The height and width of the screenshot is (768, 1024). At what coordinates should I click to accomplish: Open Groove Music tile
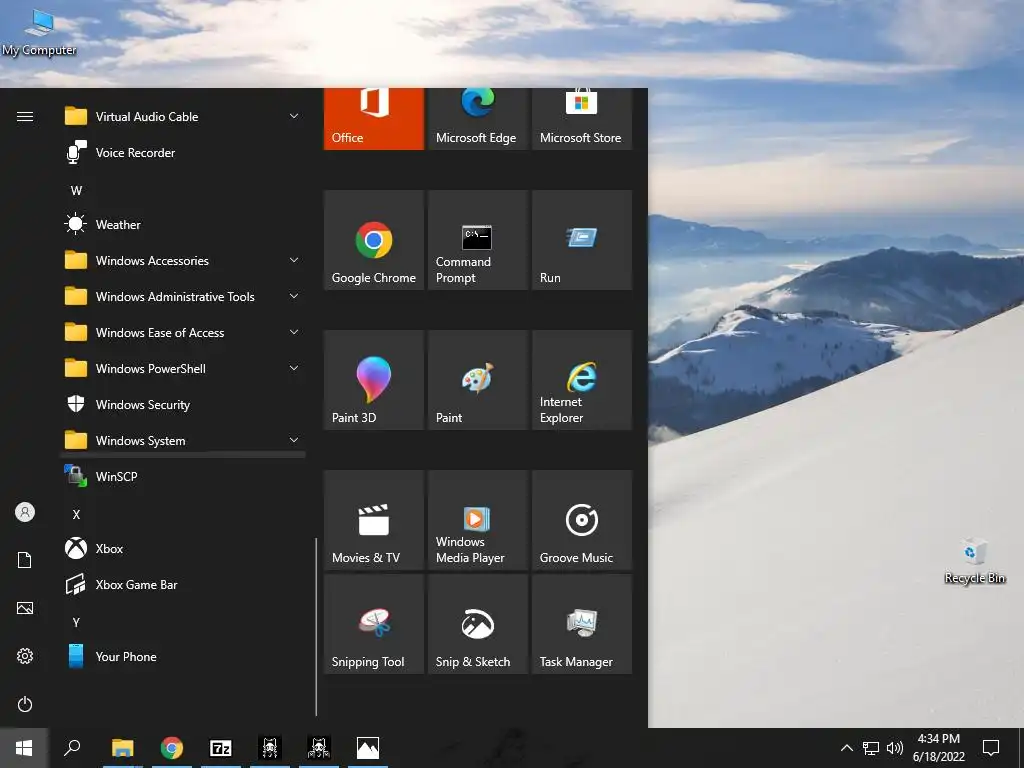(x=581, y=520)
